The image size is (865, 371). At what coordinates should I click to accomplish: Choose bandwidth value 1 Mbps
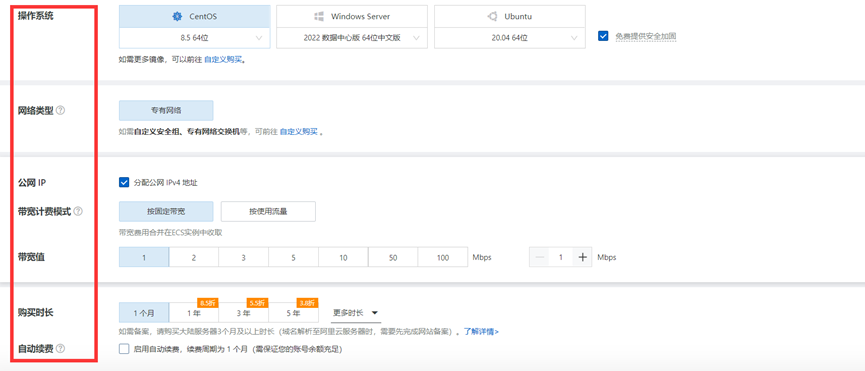pos(144,257)
